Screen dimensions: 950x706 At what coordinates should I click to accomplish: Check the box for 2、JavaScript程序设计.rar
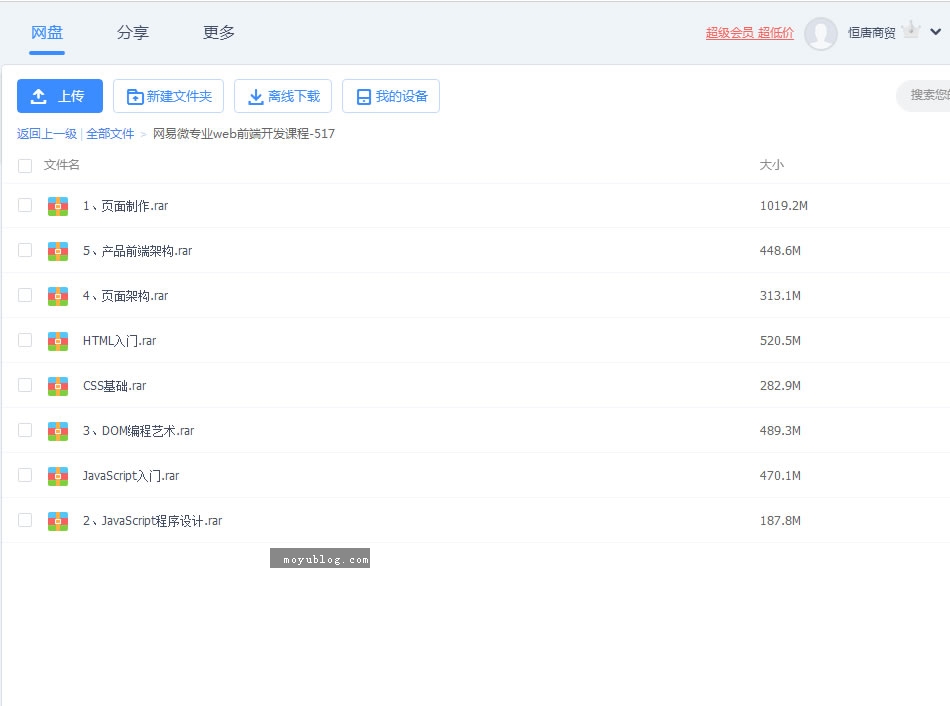point(25,520)
